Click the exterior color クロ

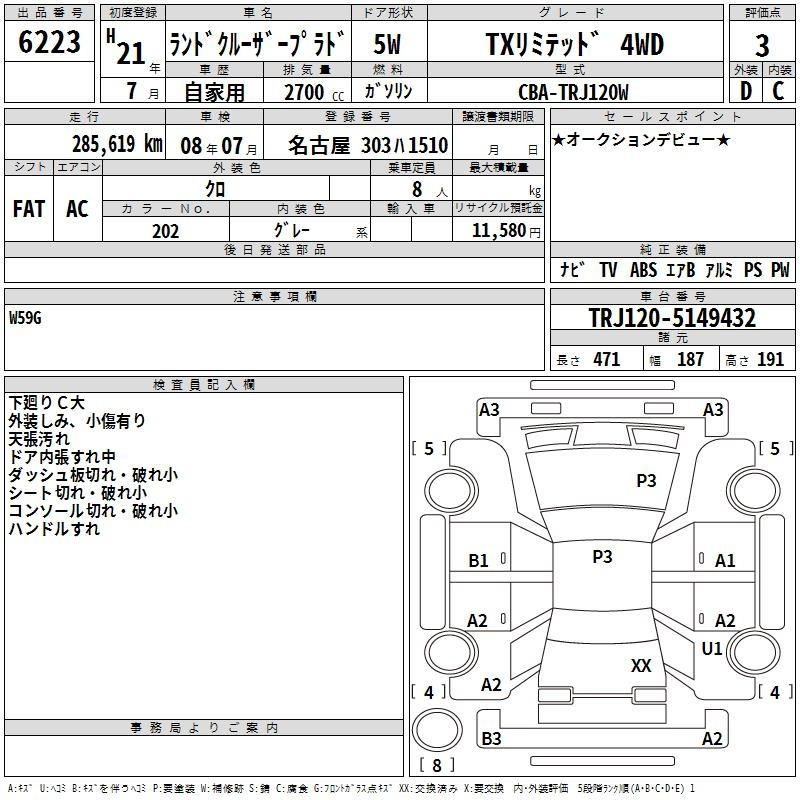point(215,189)
